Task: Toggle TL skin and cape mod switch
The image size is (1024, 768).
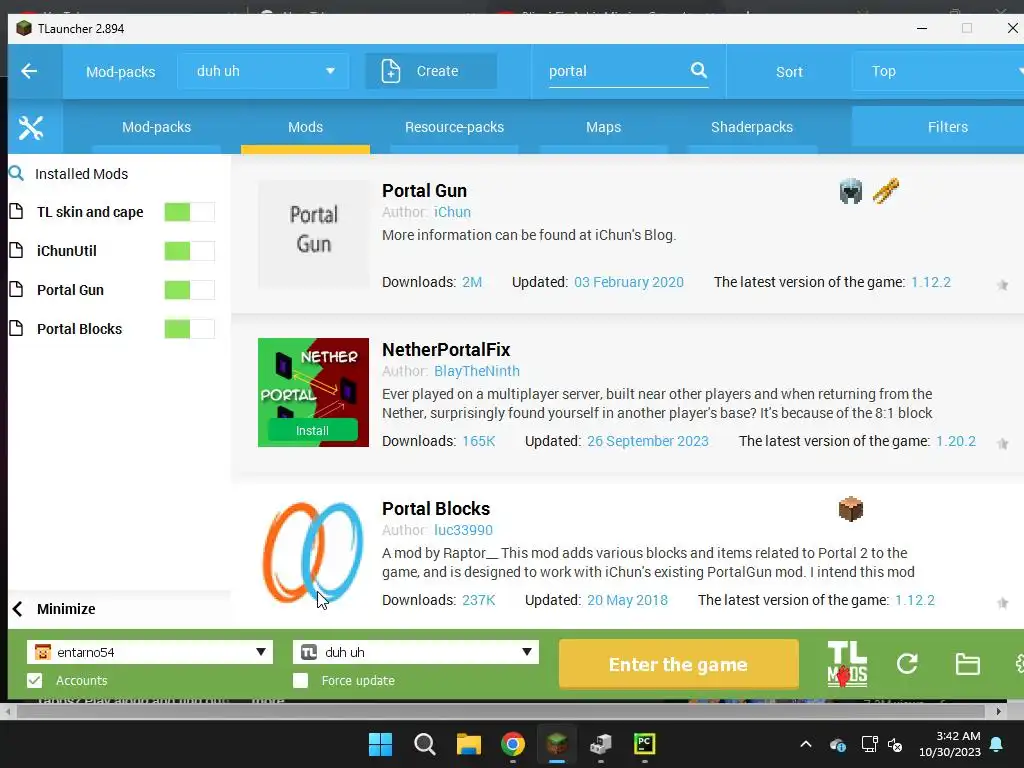Action: (189, 212)
